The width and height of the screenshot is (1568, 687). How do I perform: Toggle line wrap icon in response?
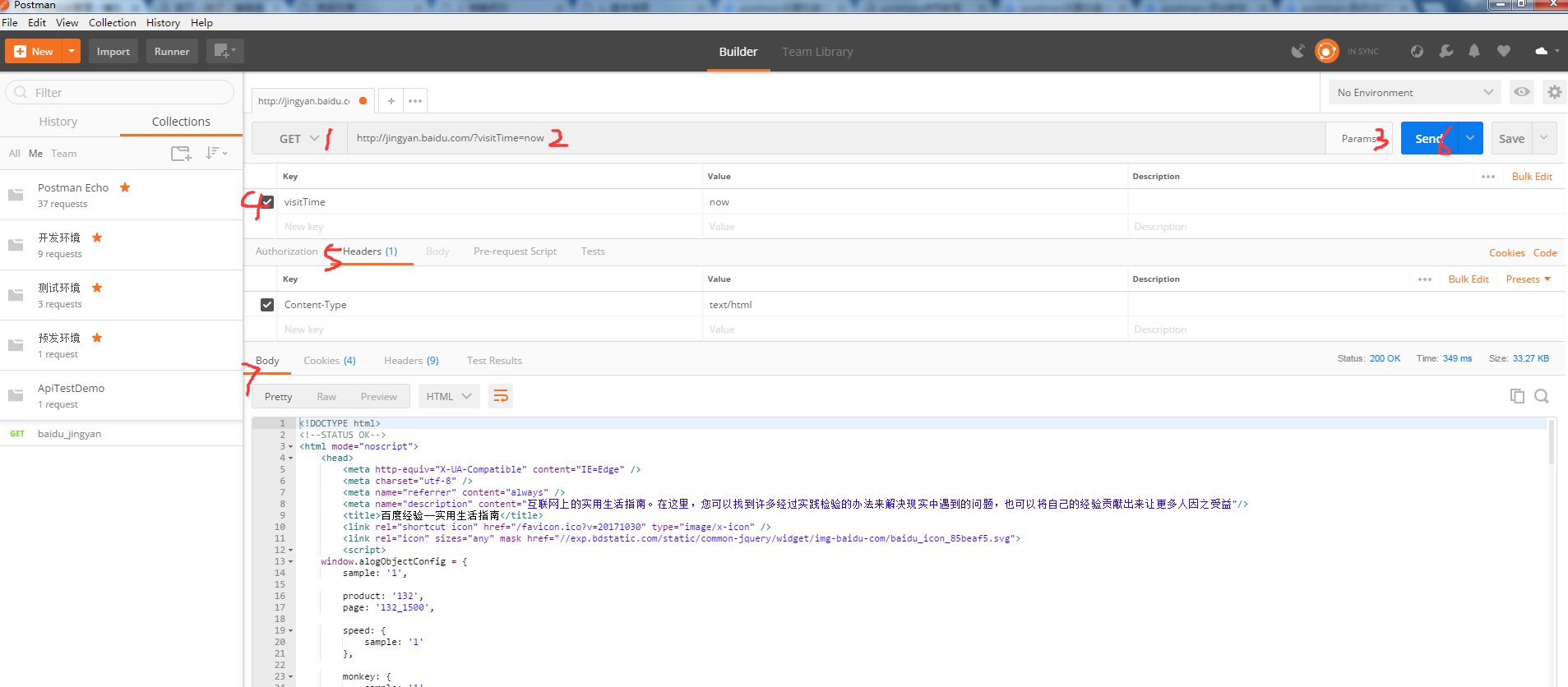point(501,396)
